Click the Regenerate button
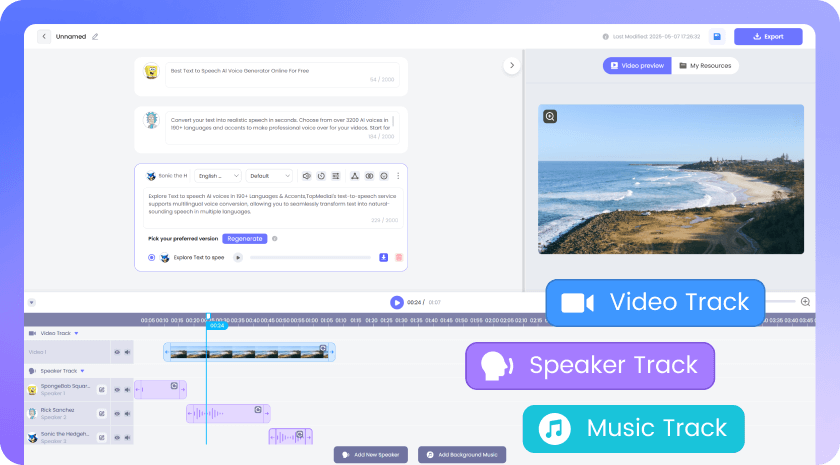The image size is (840, 465). (244, 239)
